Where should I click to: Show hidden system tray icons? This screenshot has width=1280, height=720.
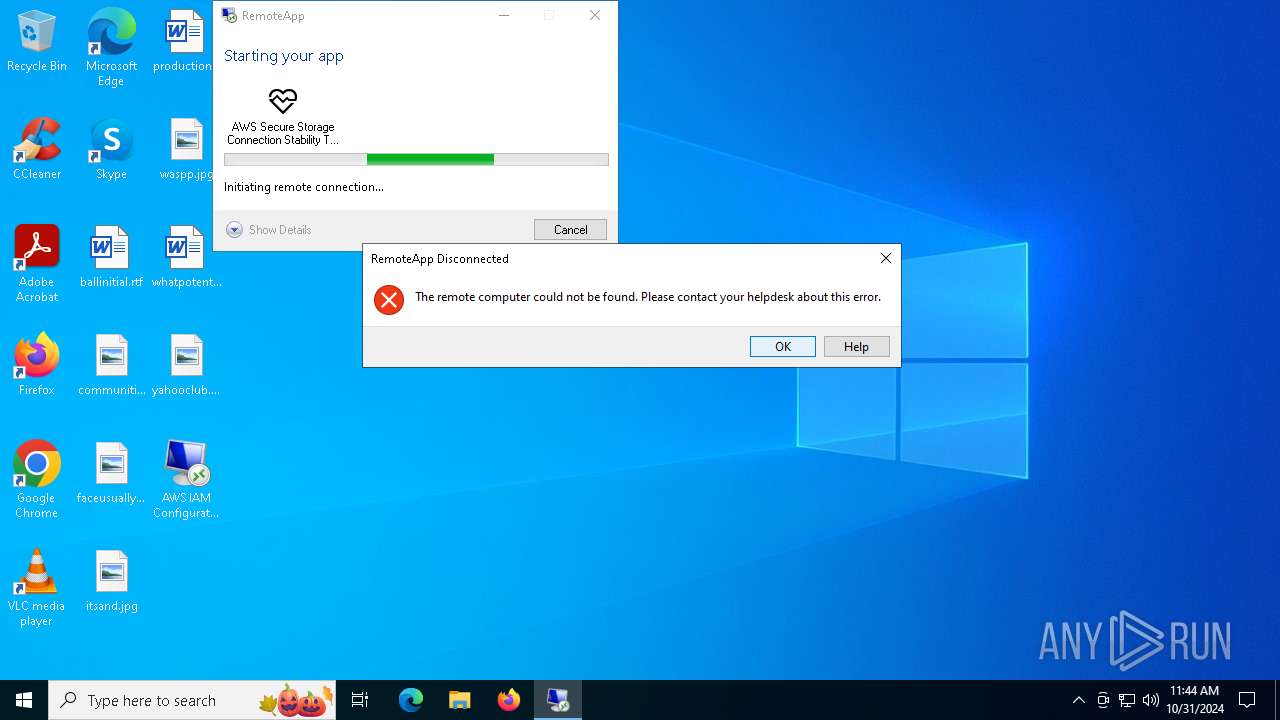[1078, 700]
